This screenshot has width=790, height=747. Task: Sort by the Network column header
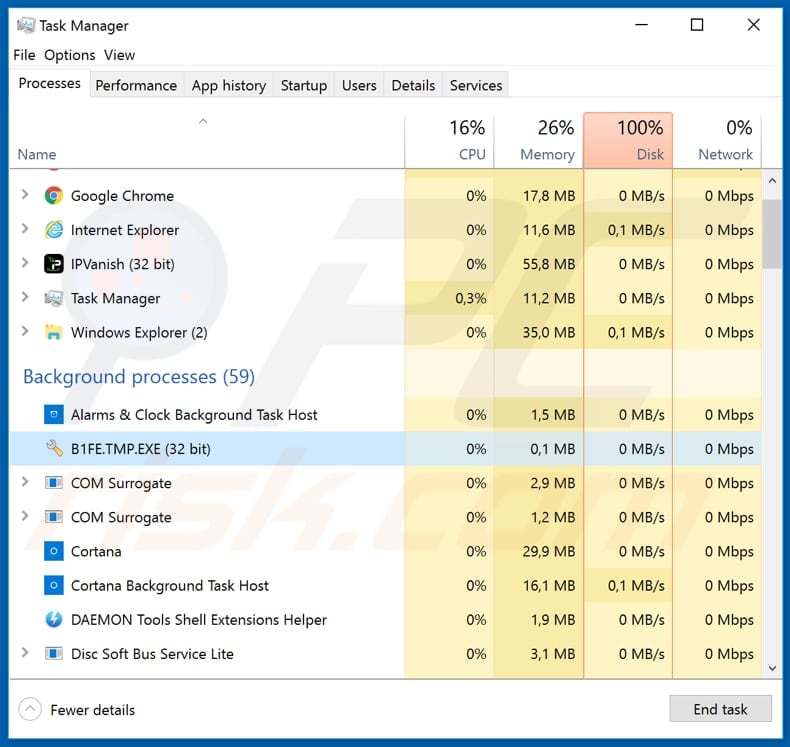coord(717,141)
